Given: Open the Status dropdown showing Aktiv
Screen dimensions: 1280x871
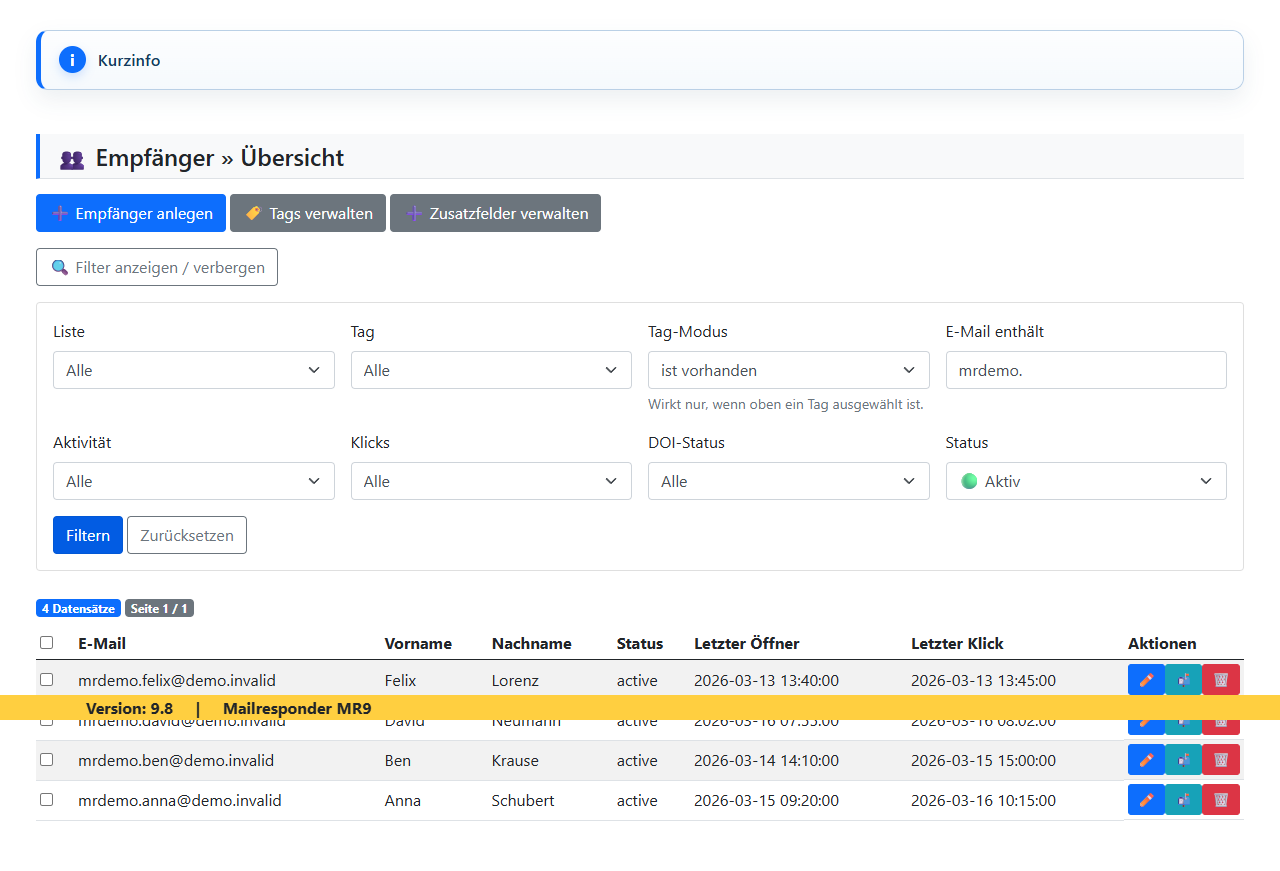Looking at the screenshot, I should coord(1085,481).
